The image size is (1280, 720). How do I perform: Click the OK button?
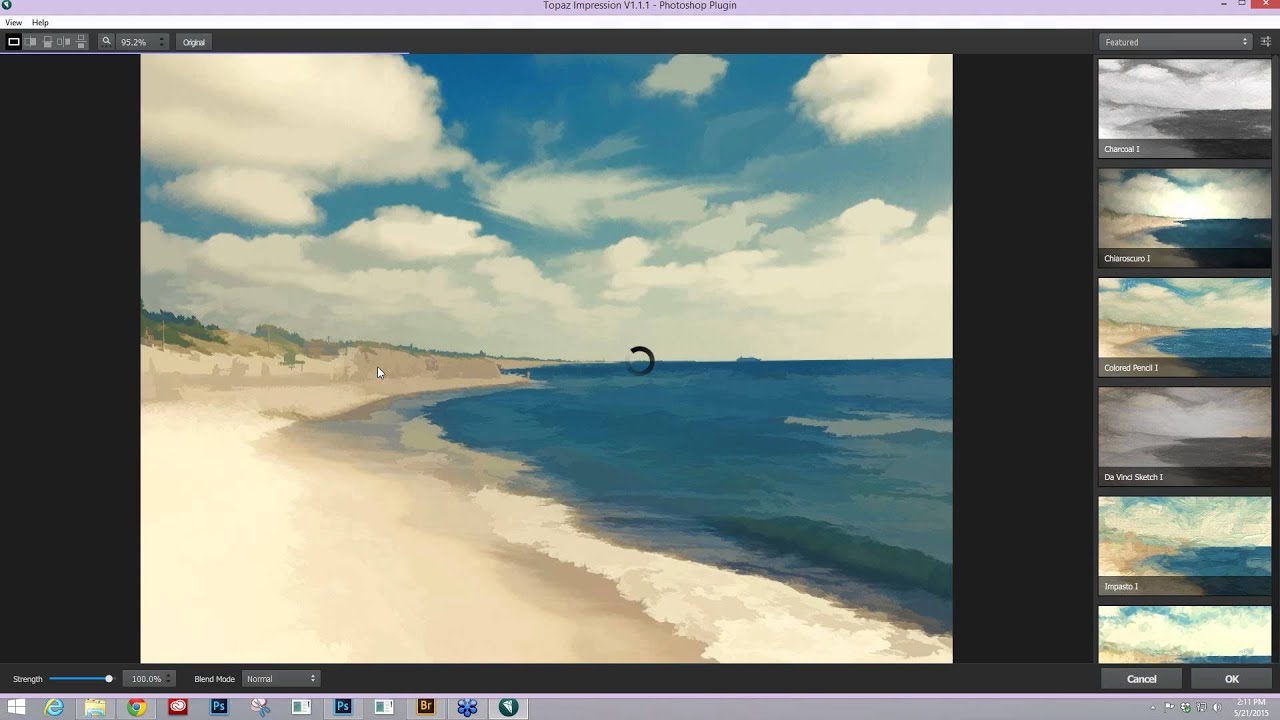coord(1232,679)
